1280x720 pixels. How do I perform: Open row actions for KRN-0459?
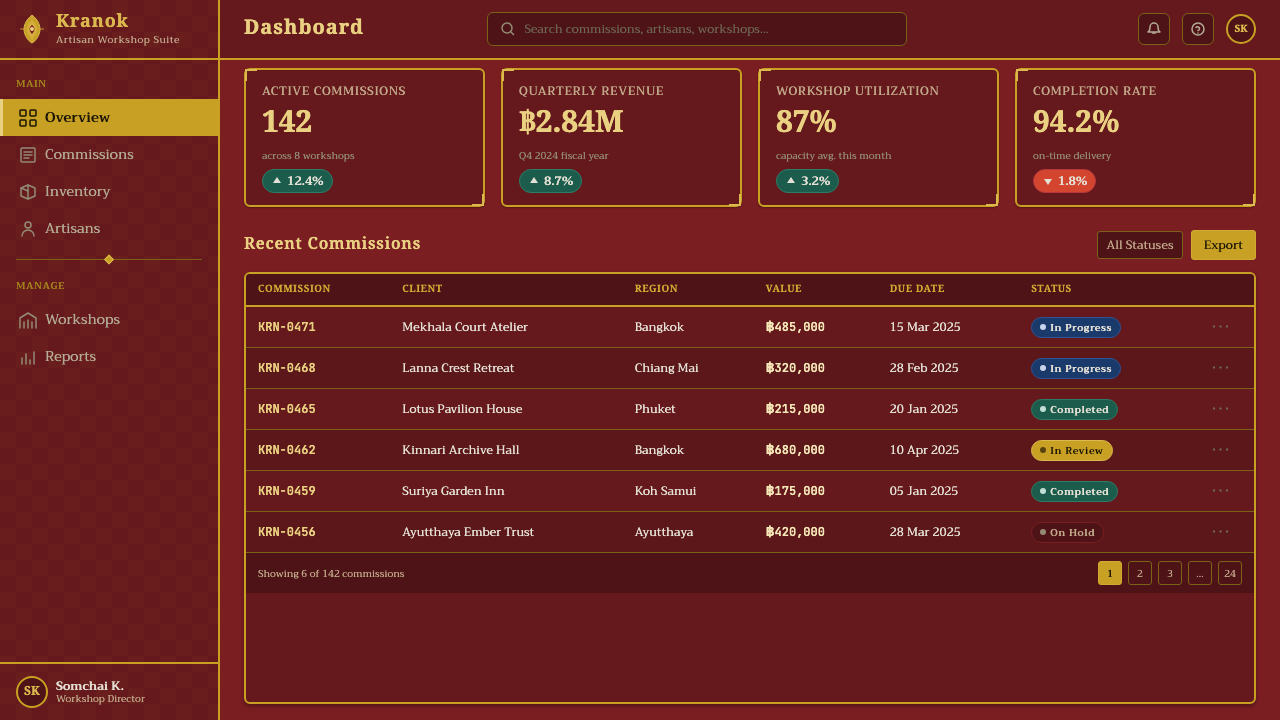pos(1221,491)
